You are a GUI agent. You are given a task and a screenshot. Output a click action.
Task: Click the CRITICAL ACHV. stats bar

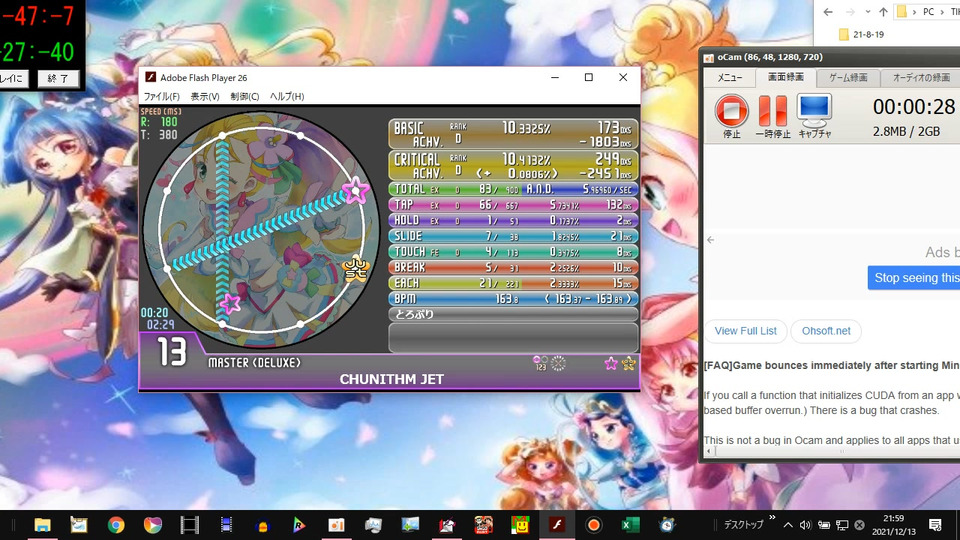tap(513, 166)
